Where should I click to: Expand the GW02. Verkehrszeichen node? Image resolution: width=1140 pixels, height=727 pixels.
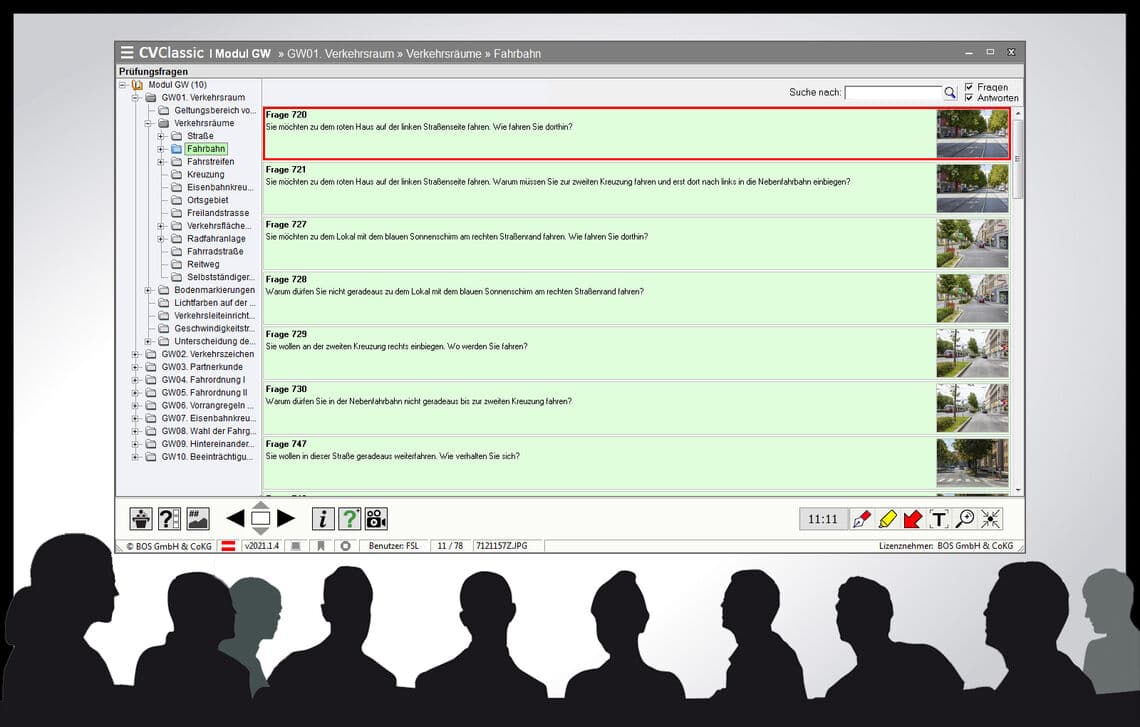click(x=135, y=354)
